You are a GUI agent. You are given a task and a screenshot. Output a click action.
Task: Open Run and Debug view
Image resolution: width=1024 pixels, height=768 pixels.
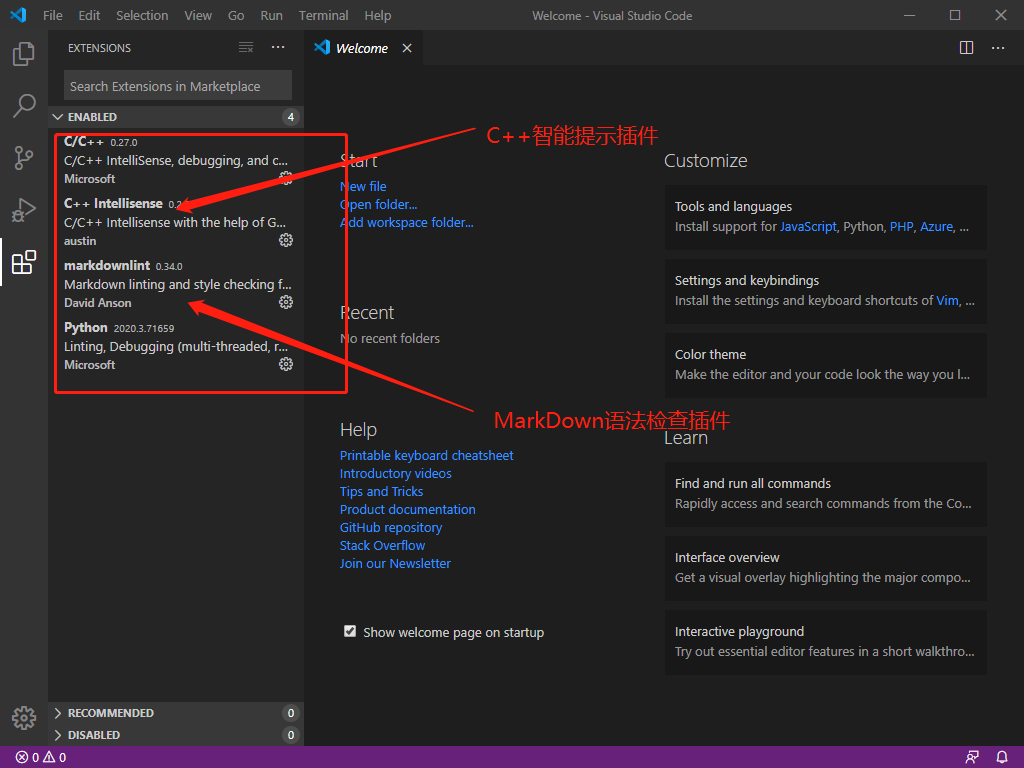pos(24,210)
